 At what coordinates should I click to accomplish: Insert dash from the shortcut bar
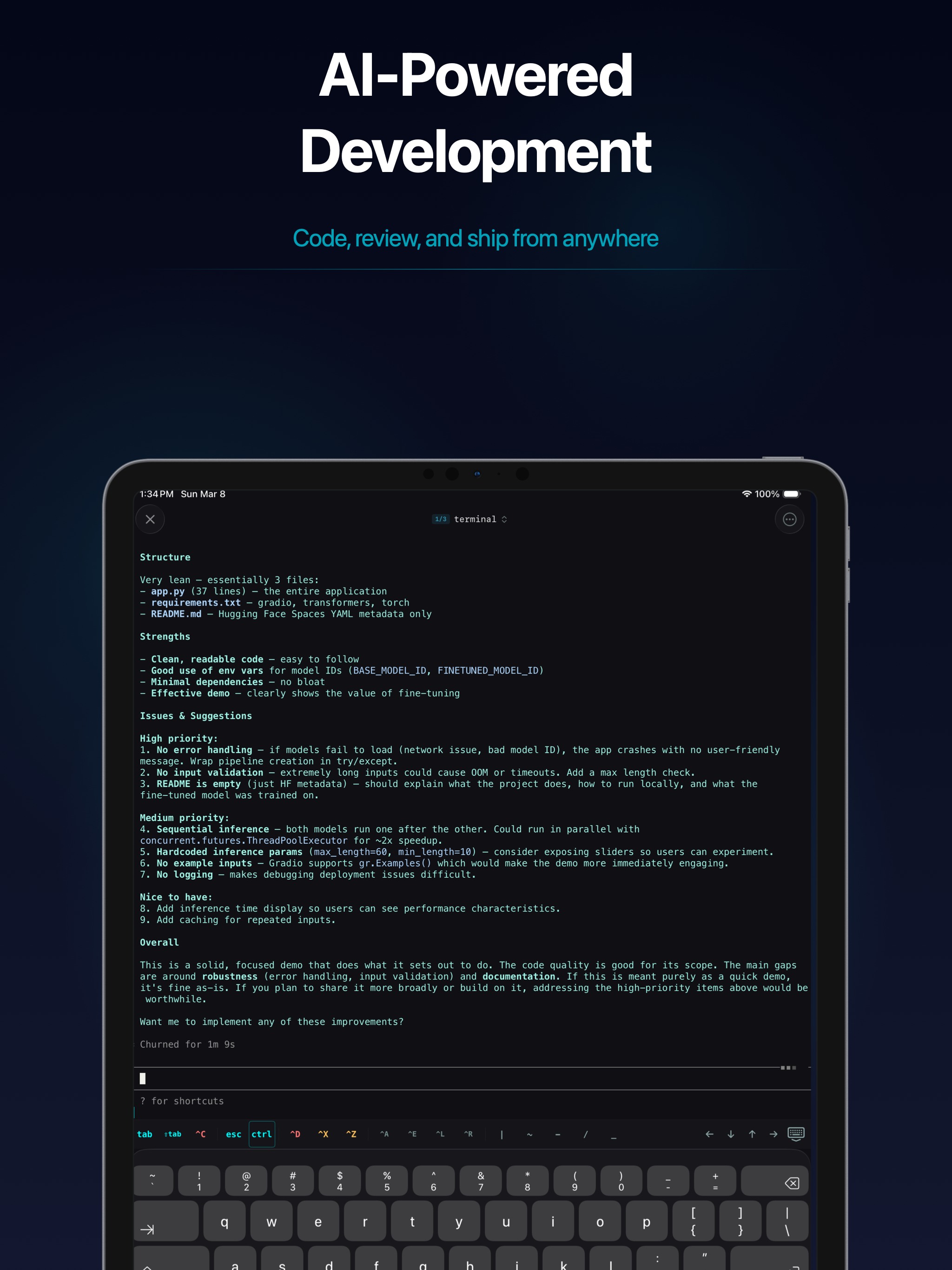(x=557, y=1134)
